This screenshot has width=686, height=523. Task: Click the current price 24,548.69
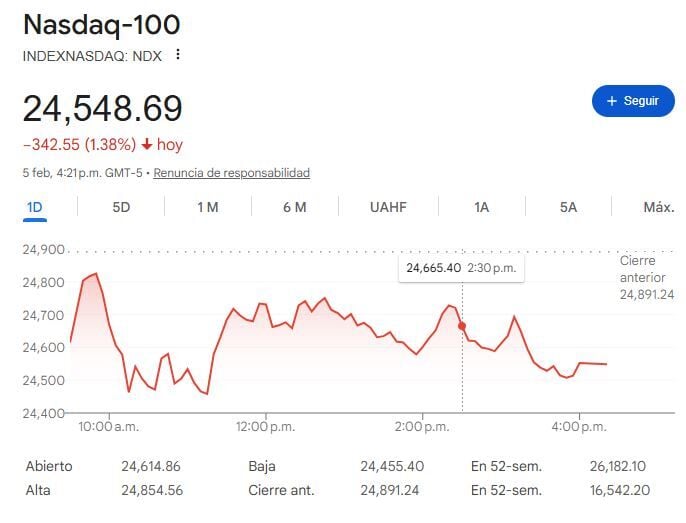click(x=103, y=108)
